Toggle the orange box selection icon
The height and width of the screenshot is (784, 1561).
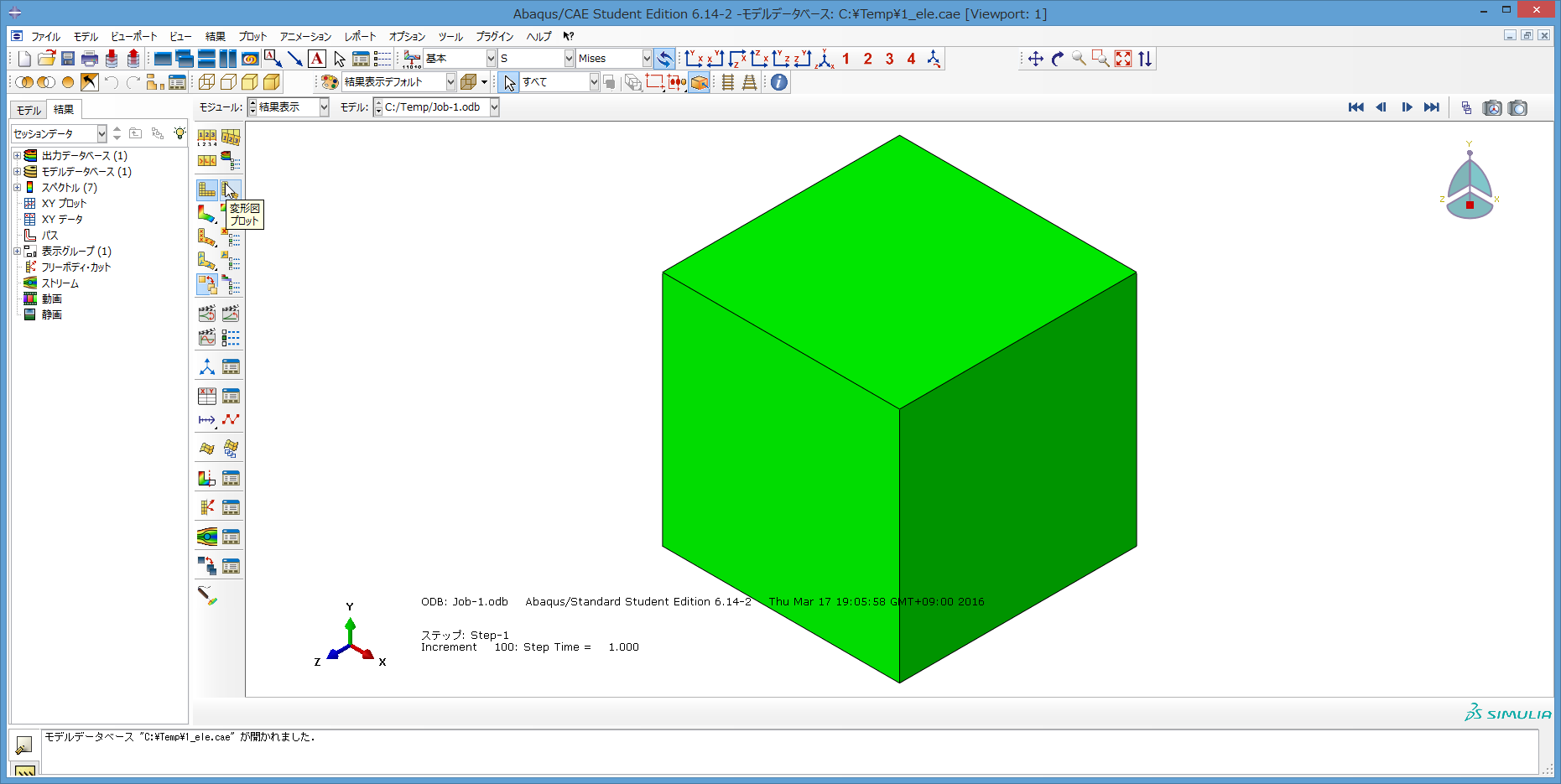(699, 82)
